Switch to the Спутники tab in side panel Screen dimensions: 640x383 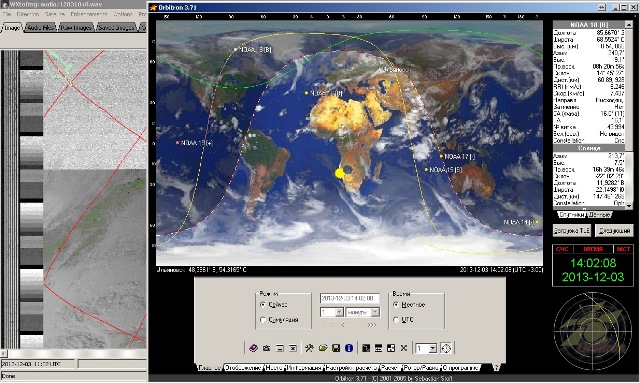(572, 214)
